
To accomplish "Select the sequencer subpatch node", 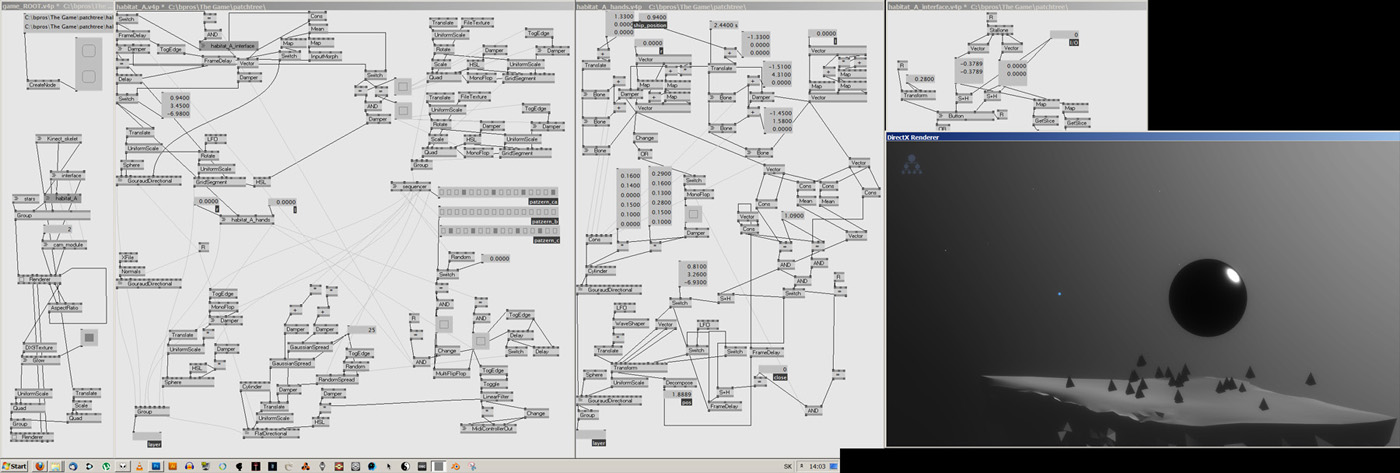I will [x=412, y=185].
